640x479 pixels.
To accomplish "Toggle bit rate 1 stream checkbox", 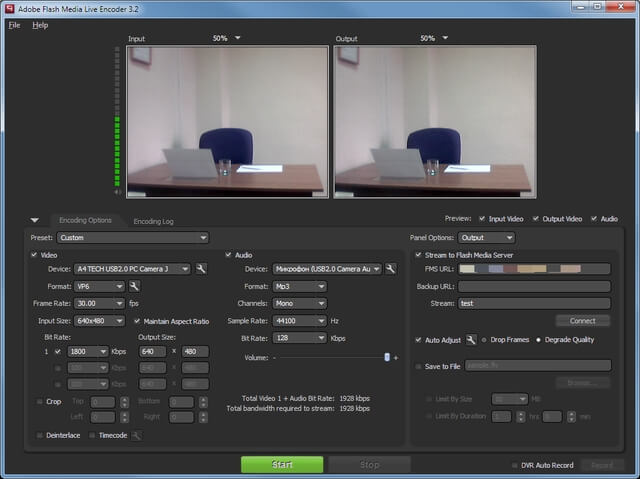I will tap(58, 351).
